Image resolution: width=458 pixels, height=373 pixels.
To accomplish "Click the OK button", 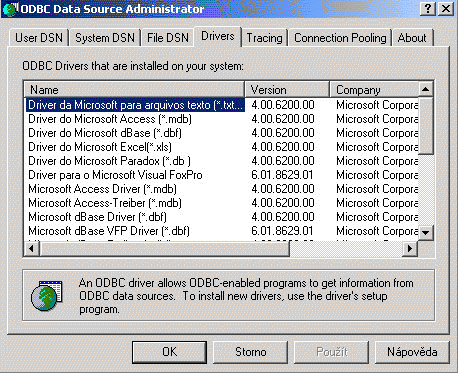I will [x=169, y=352].
